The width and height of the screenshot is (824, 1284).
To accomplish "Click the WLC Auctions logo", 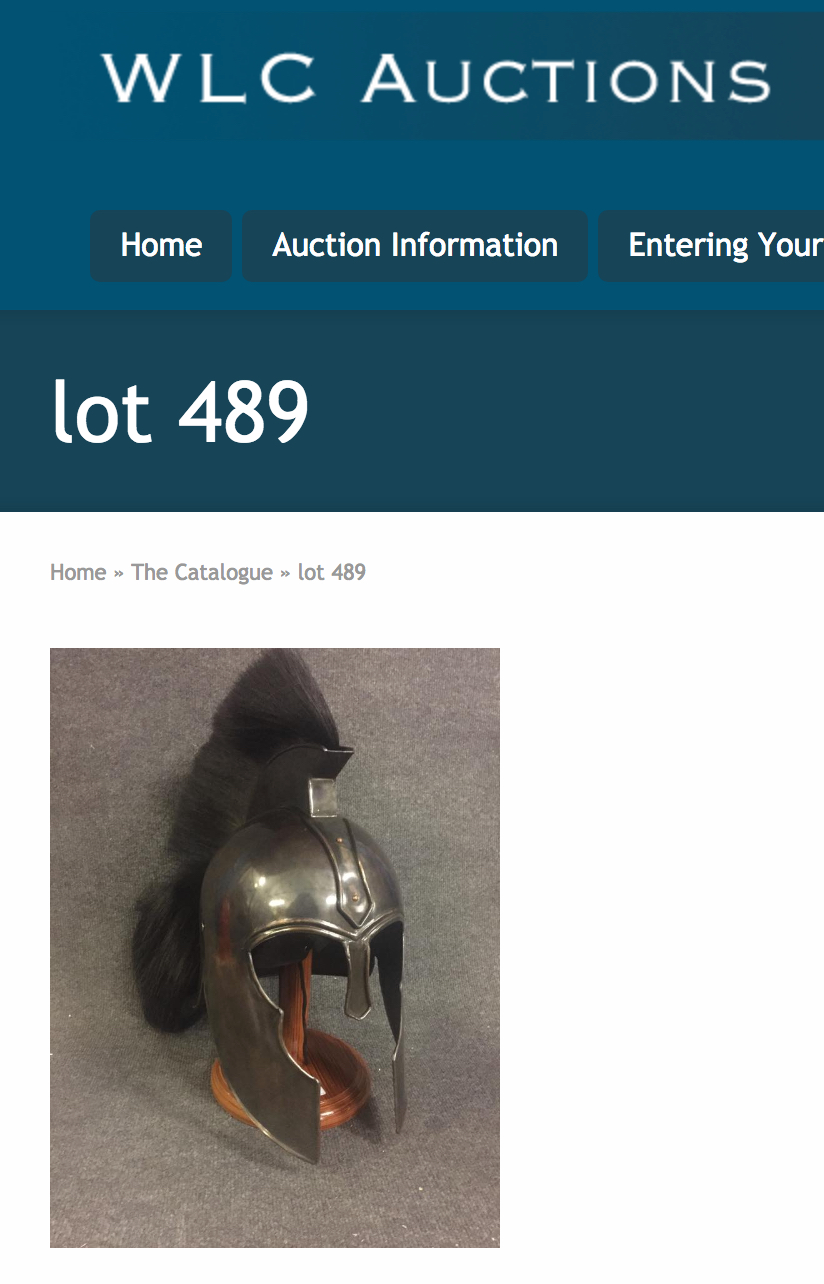I will pos(436,78).
